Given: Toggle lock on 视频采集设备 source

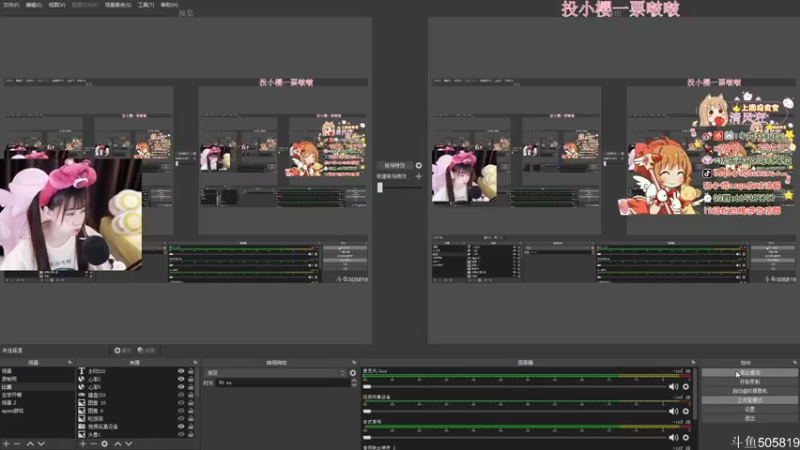Looking at the screenshot, I should tap(191, 427).
